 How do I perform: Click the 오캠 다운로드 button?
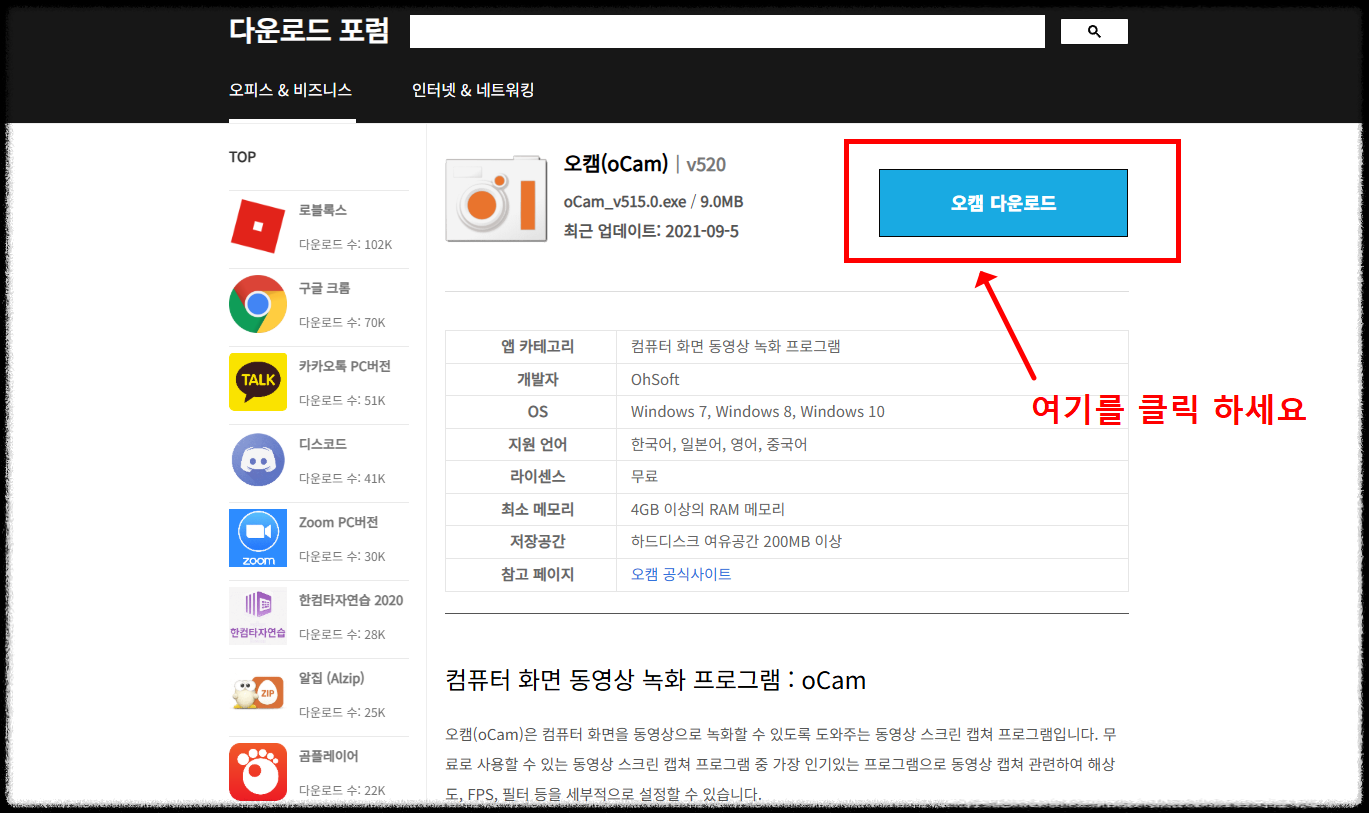pyautogui.click(x=1003, y=203)
